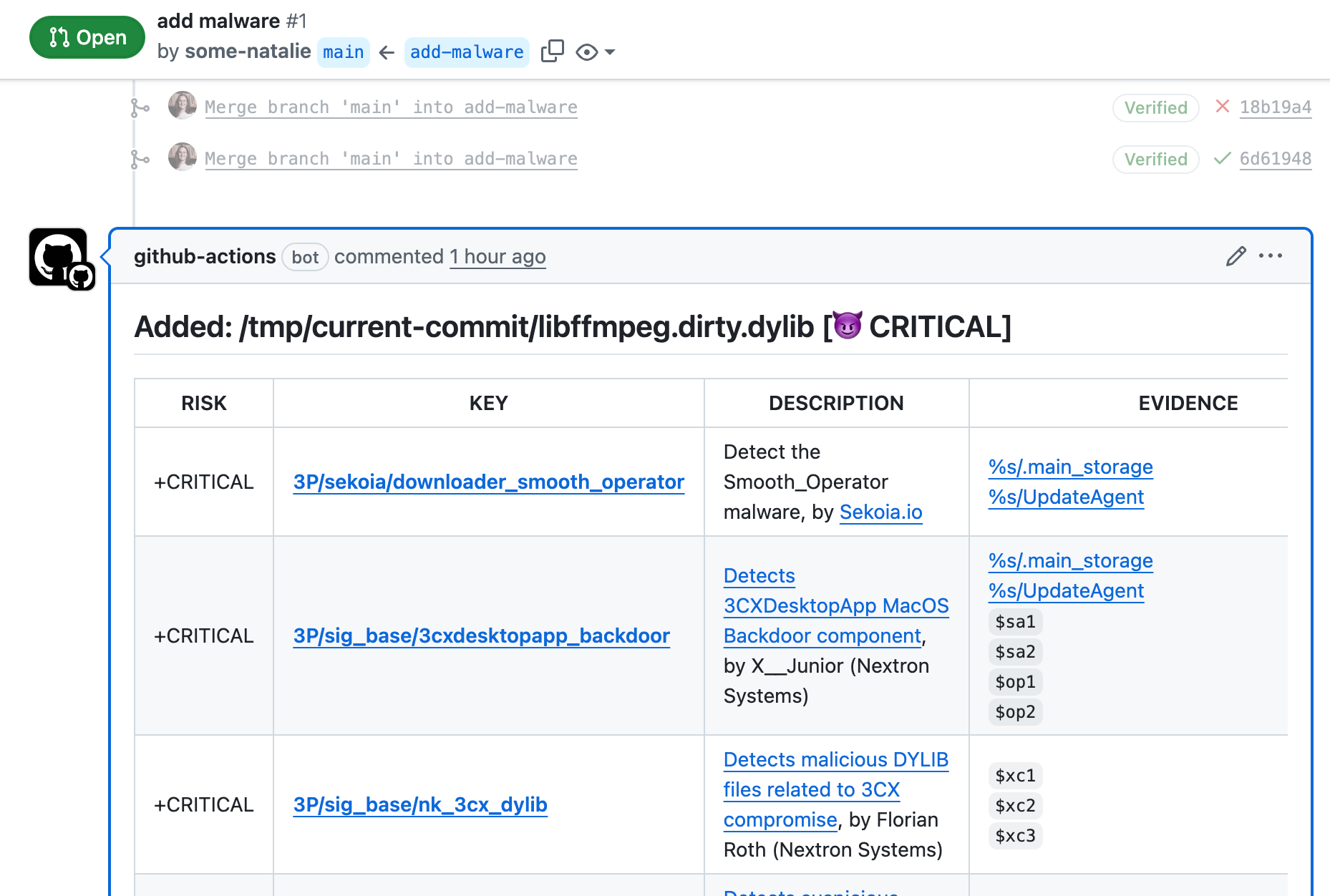Click the devil emoji in the heading
Screen dimensions: 1330x896
pyautogui.click(x=848, y=326)
